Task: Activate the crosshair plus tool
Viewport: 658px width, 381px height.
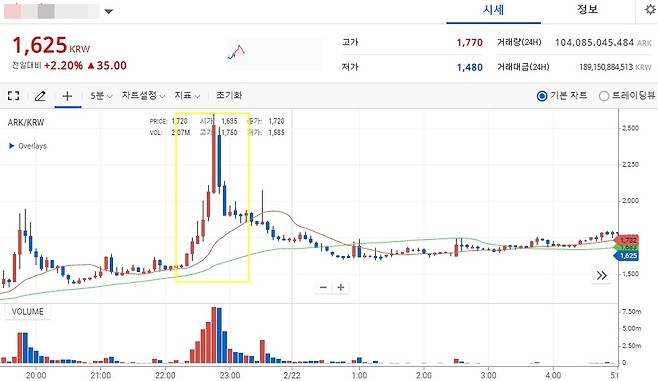Action: coord(67,96)
